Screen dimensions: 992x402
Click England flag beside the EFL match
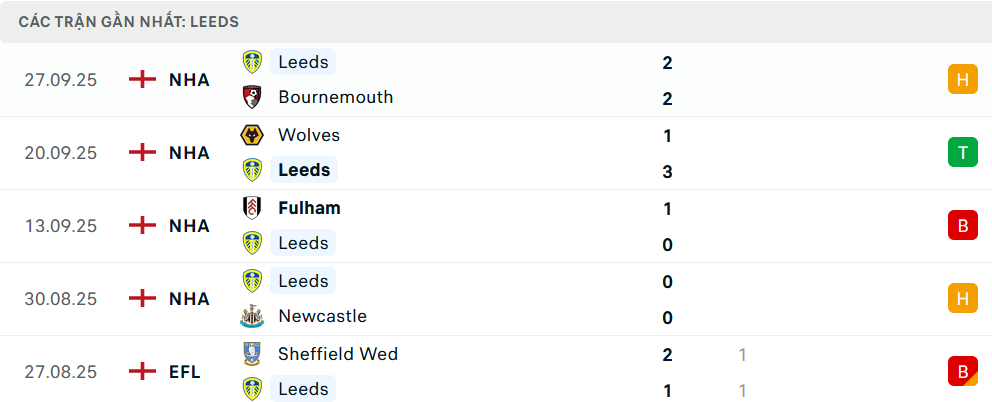pos(143,371)
